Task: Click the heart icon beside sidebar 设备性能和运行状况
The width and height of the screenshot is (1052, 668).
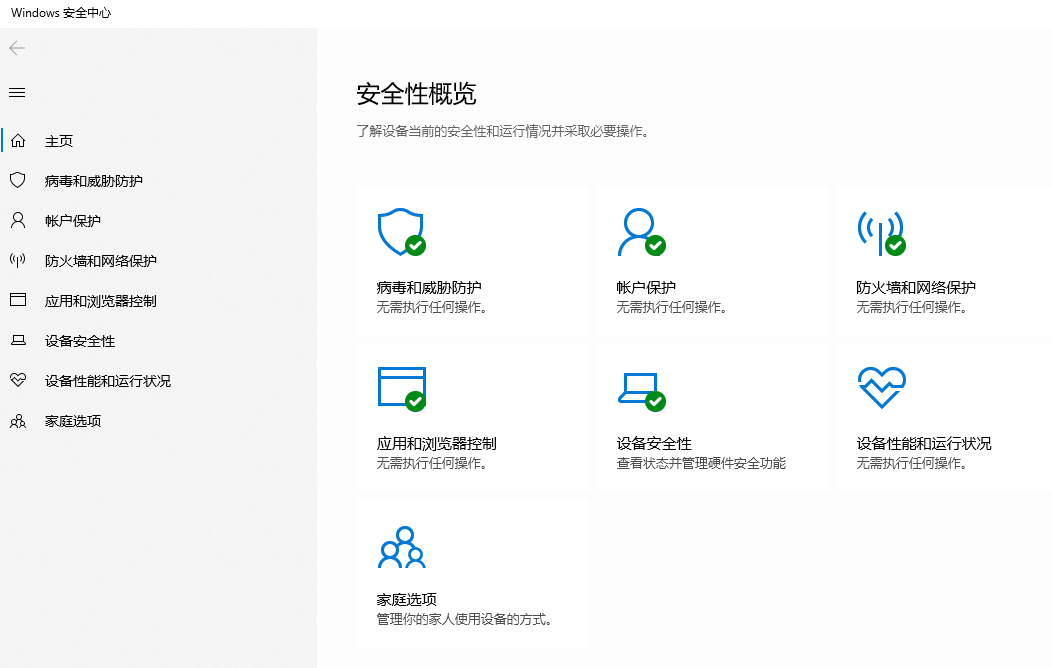Action: pyautogui.click(x=18, y=380)
